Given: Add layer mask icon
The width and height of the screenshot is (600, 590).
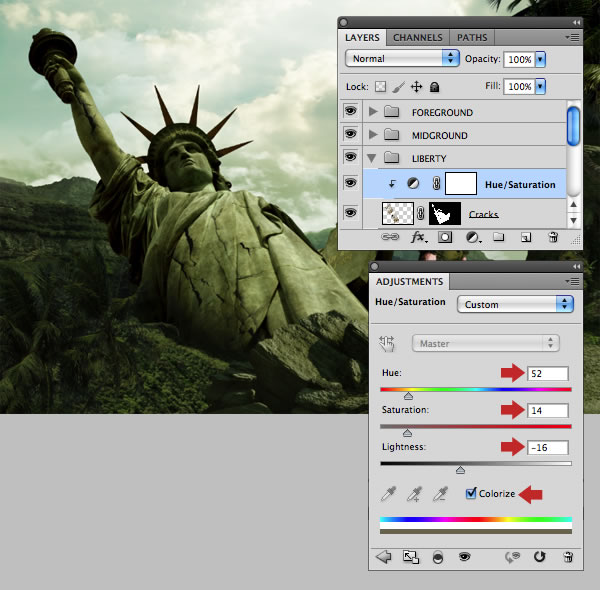Looking at the screenshot, I should [x=445, y=238].
